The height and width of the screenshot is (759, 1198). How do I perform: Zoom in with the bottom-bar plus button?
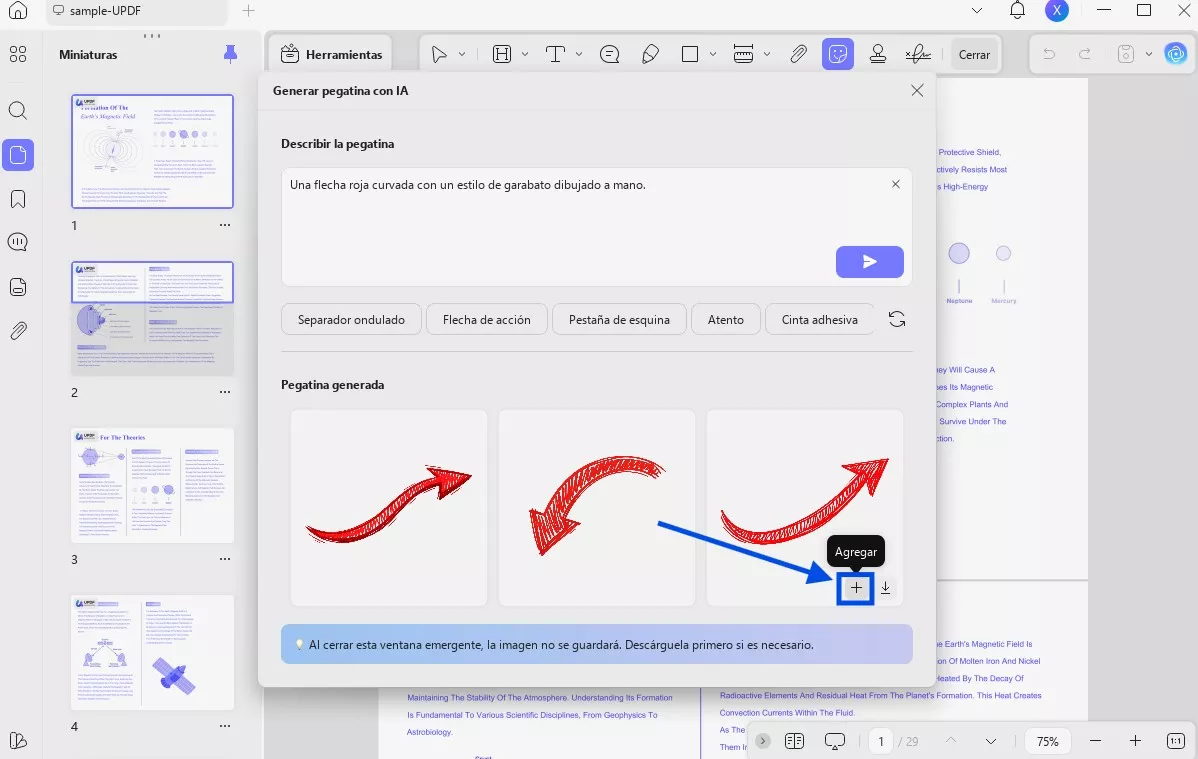click(x=1135, y=741)
